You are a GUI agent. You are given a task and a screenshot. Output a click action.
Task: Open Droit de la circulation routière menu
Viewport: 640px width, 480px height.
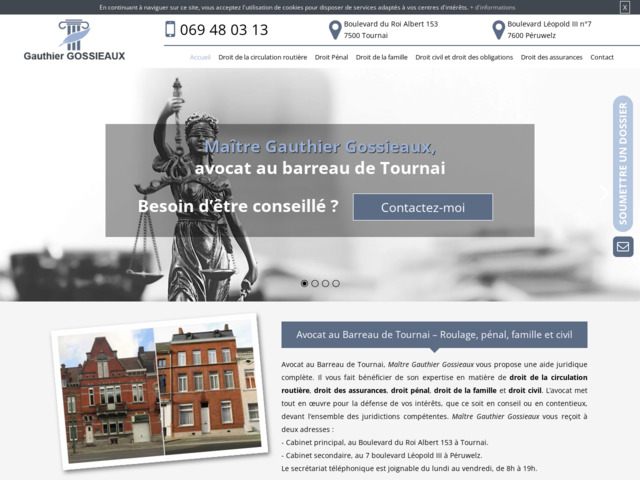point(262,58)
